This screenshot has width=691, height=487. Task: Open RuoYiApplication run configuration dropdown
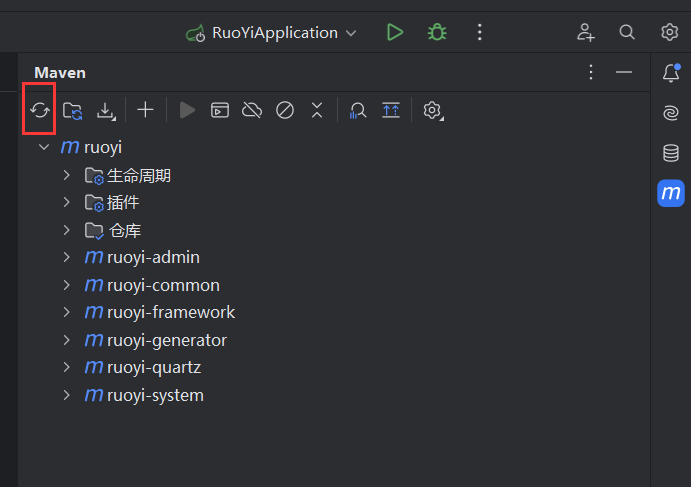[272, 32]
